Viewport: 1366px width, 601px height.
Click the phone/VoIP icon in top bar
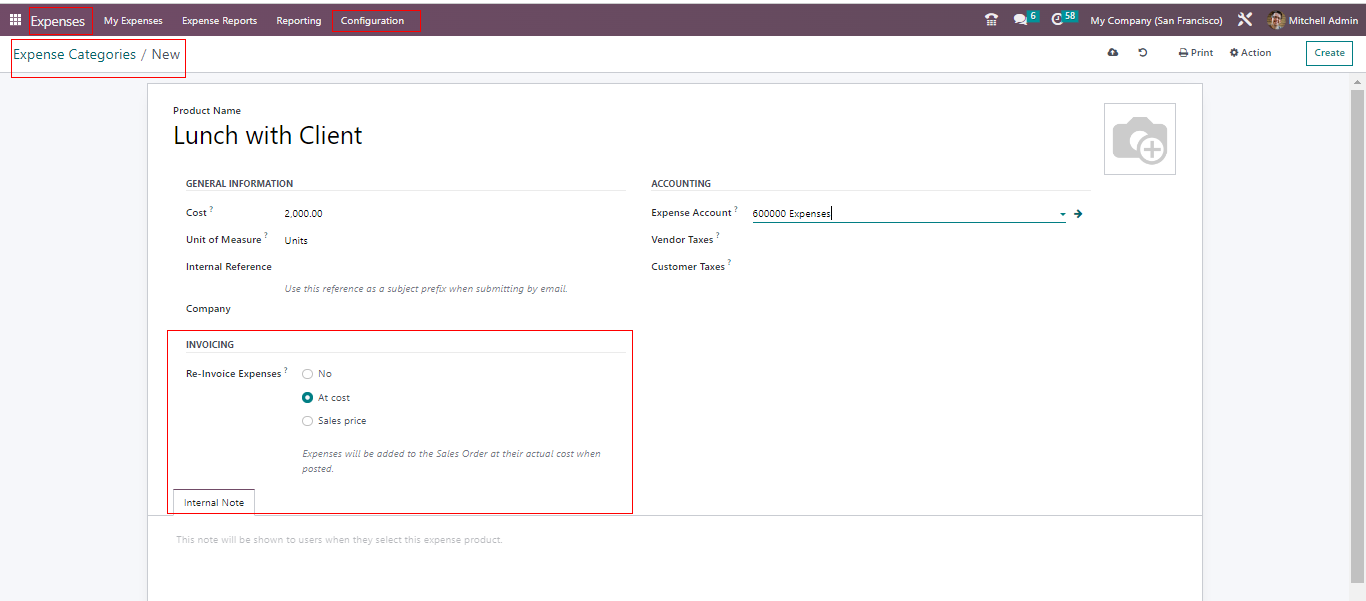point(991,20)
